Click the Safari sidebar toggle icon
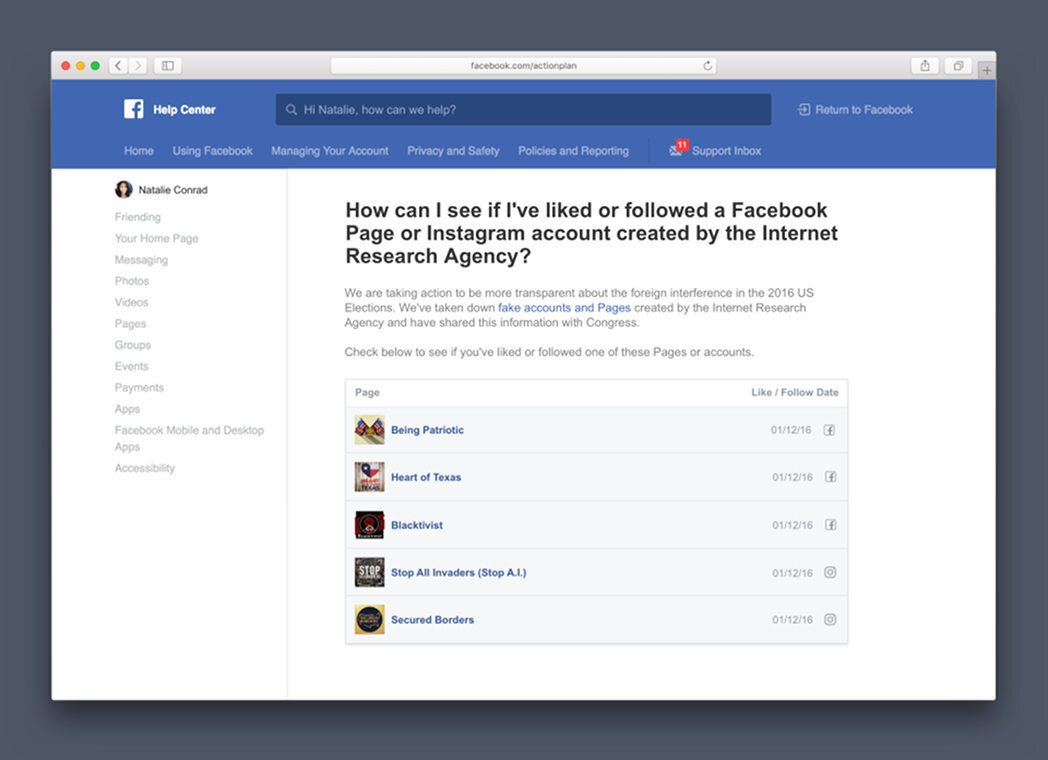The width and height of the screenshot is (1048, 760). click(x=166, y=65)
